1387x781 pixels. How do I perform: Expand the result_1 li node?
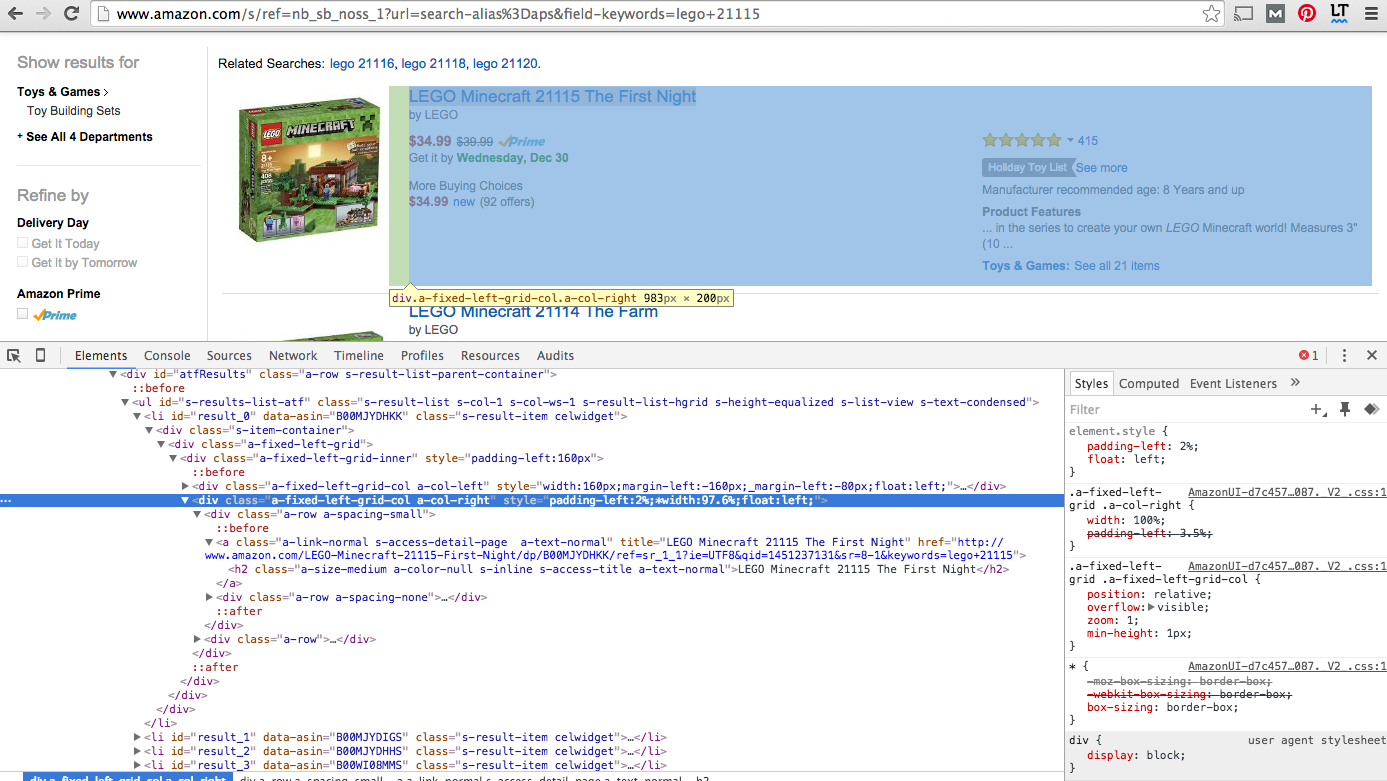(x=138, y=737)
